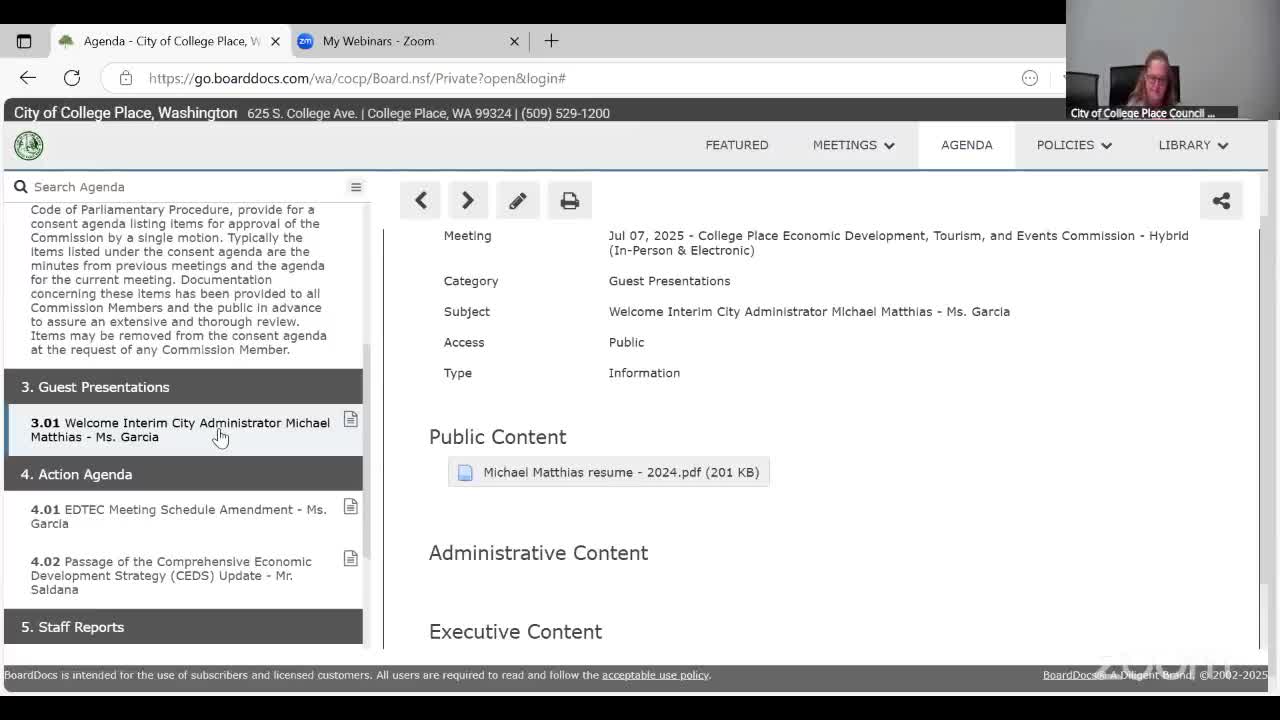The image size is (1280, 720).
Task: Click the 'Guest Presentations' category value
Action: tap(669, 281)
